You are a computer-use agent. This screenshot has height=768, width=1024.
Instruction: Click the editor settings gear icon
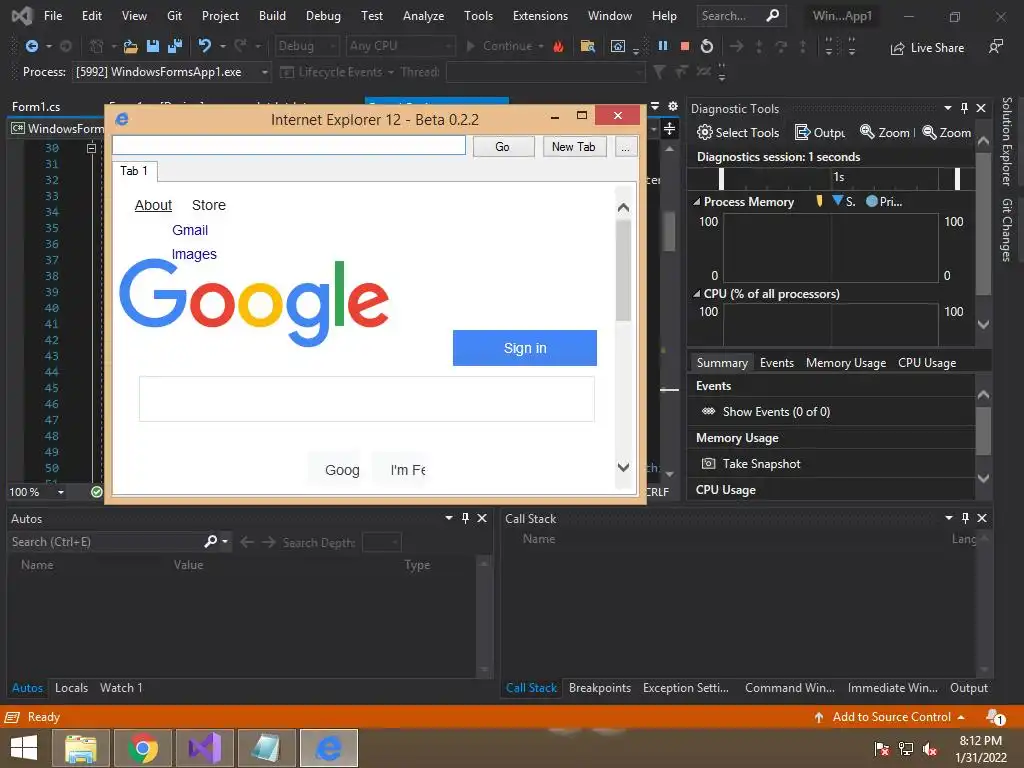[673, 106]
